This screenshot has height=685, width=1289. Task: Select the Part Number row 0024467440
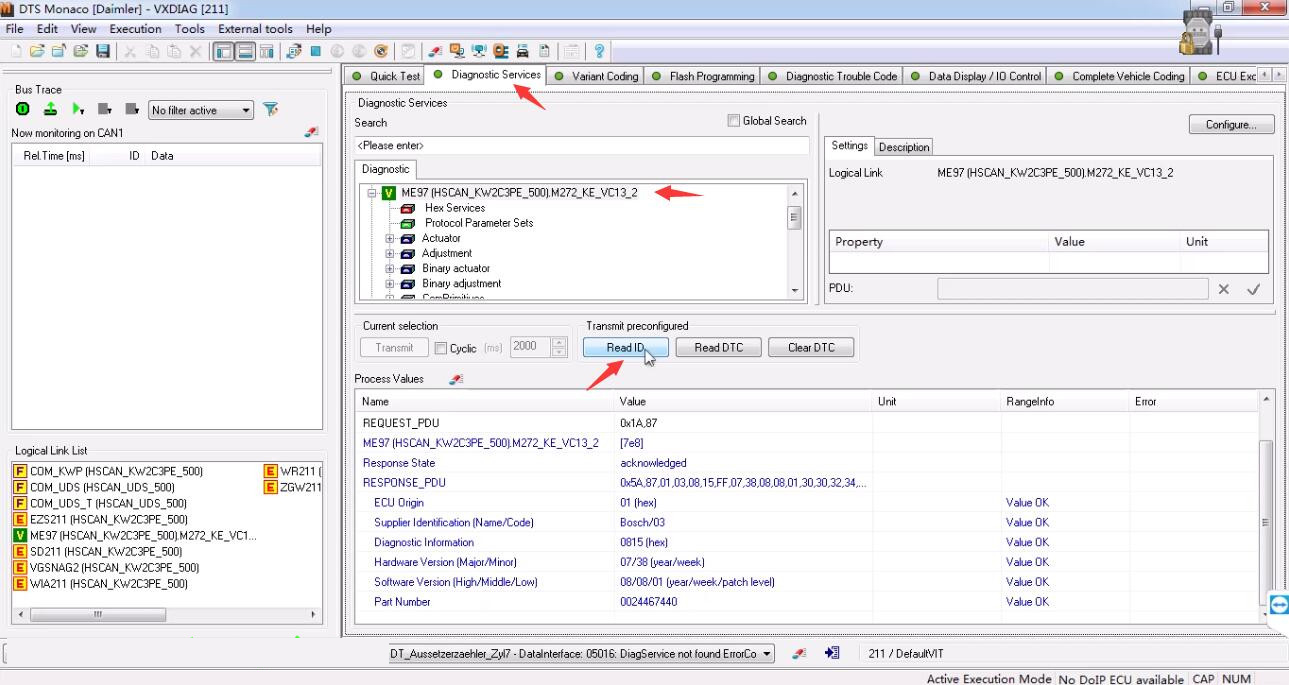coord(808,602)
